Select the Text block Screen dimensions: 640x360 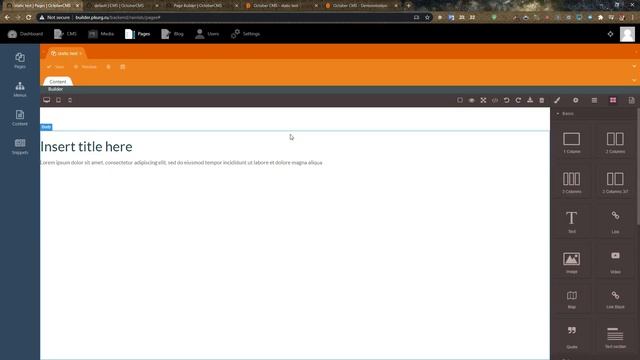pos(571,222)
